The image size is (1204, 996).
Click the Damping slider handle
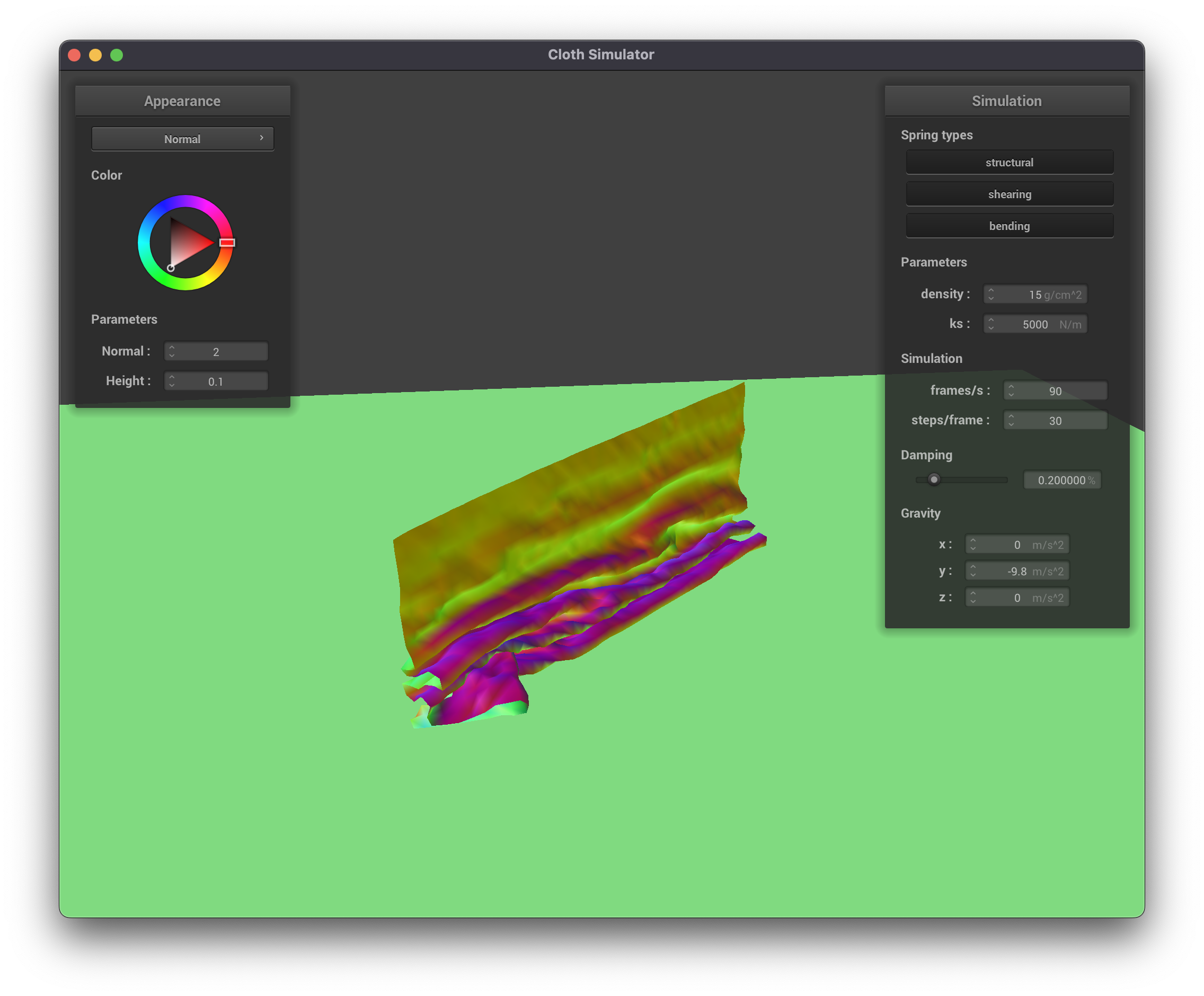point(934,479)
